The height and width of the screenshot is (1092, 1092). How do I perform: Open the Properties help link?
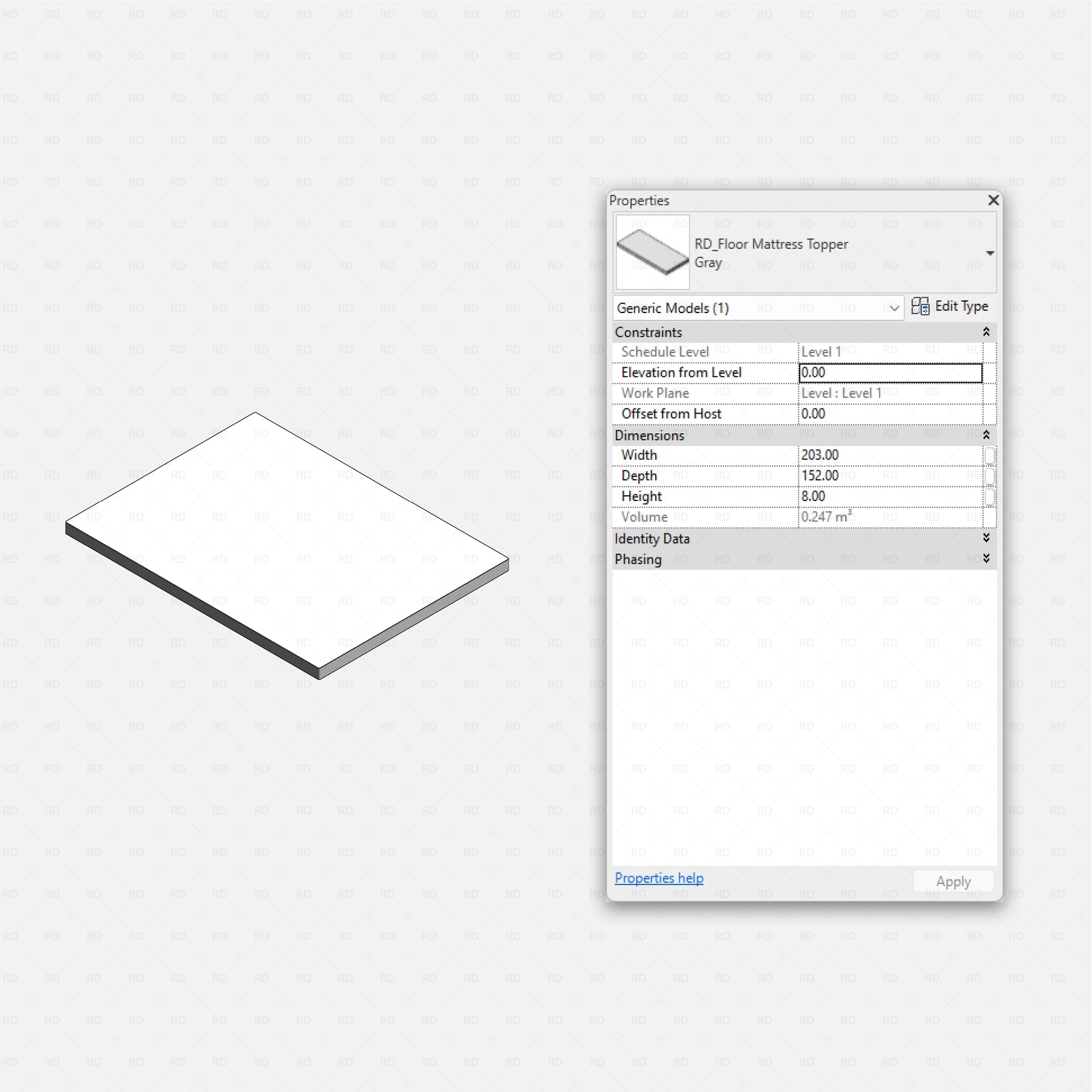659,878
